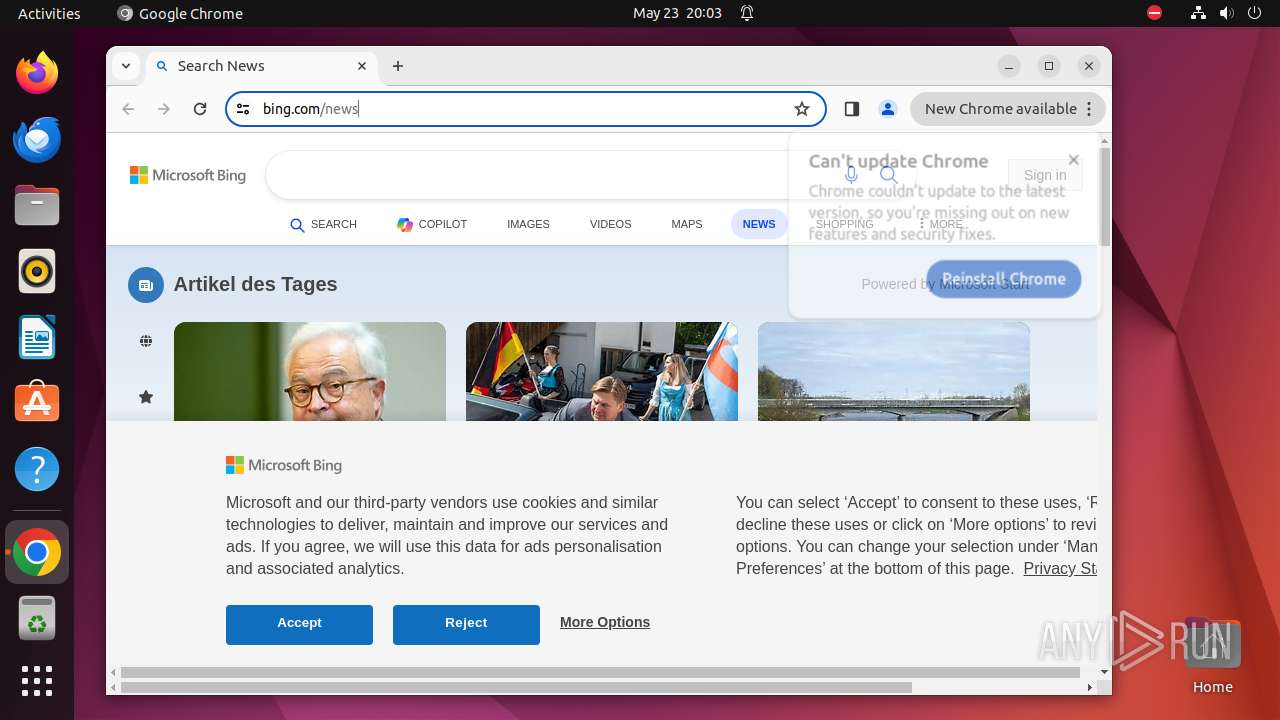Open the news card with bridge
Screen dimensions: 1280x720
coord(894,371)
